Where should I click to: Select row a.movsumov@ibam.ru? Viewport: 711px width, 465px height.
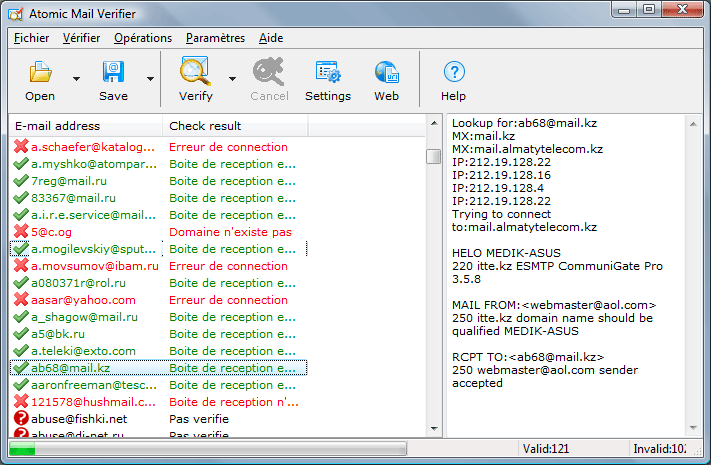(159, 266)
